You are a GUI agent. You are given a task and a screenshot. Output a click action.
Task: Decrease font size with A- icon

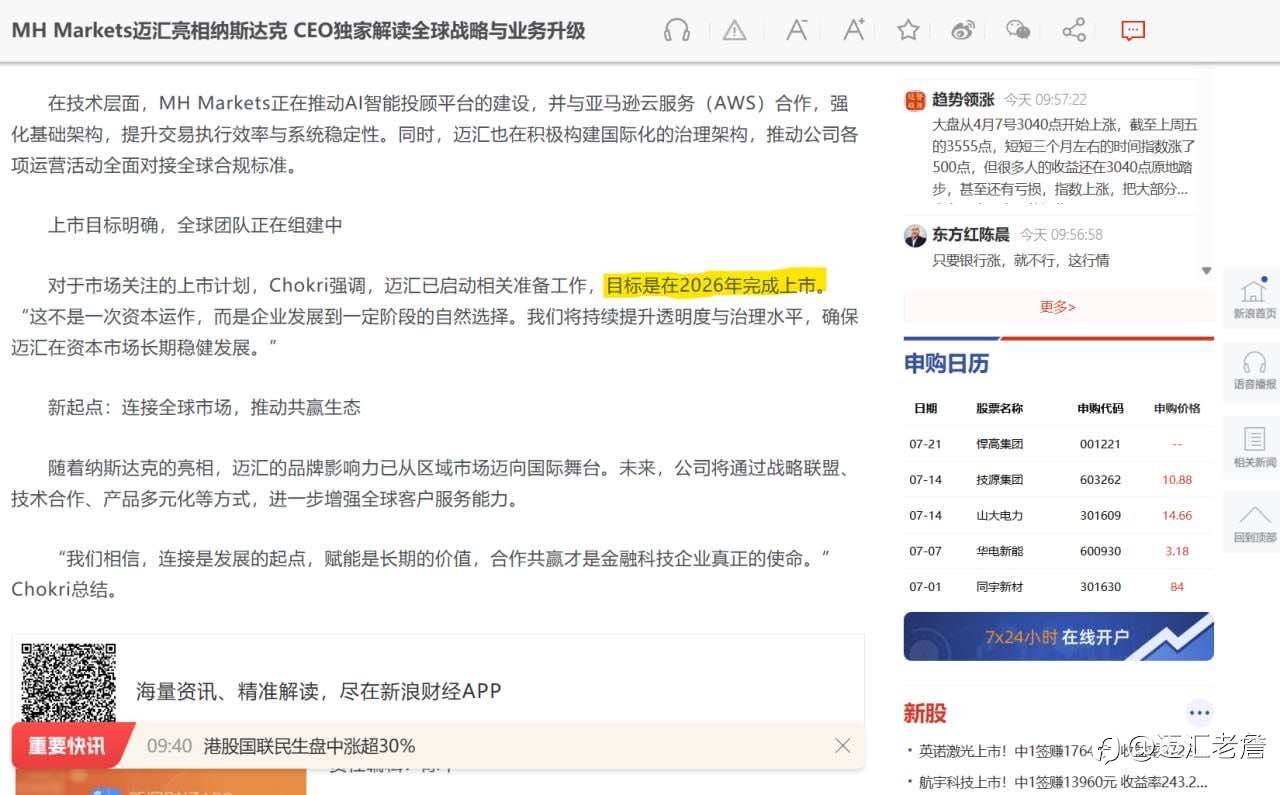coord(796,30)
